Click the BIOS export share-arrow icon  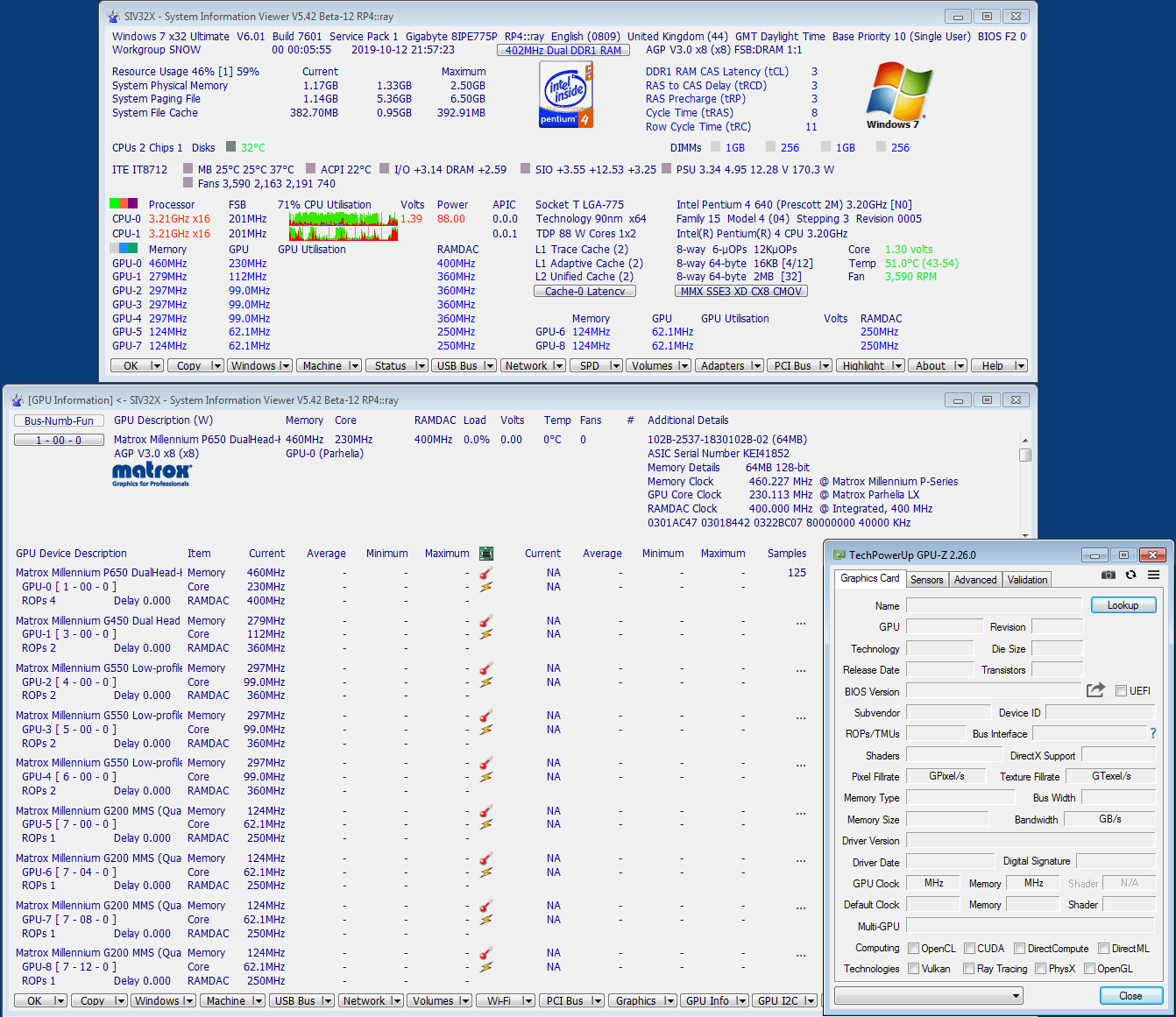coord(1095,690)
